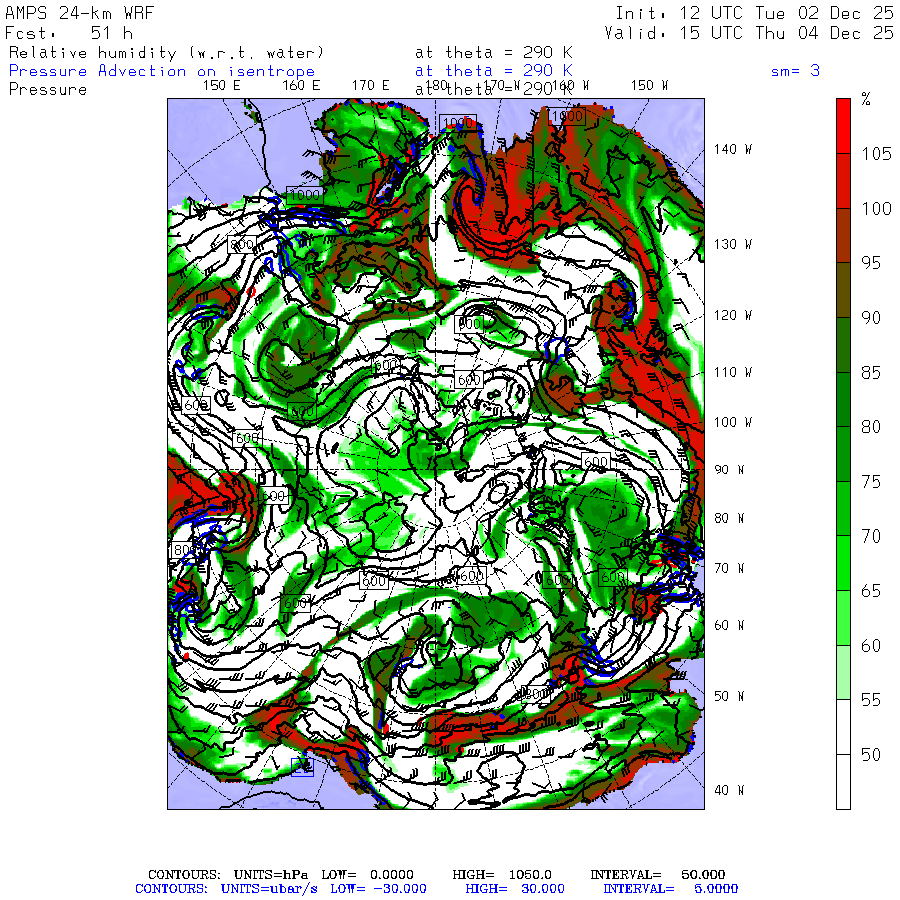Click the "150 W" longitude label above the map

649,86
